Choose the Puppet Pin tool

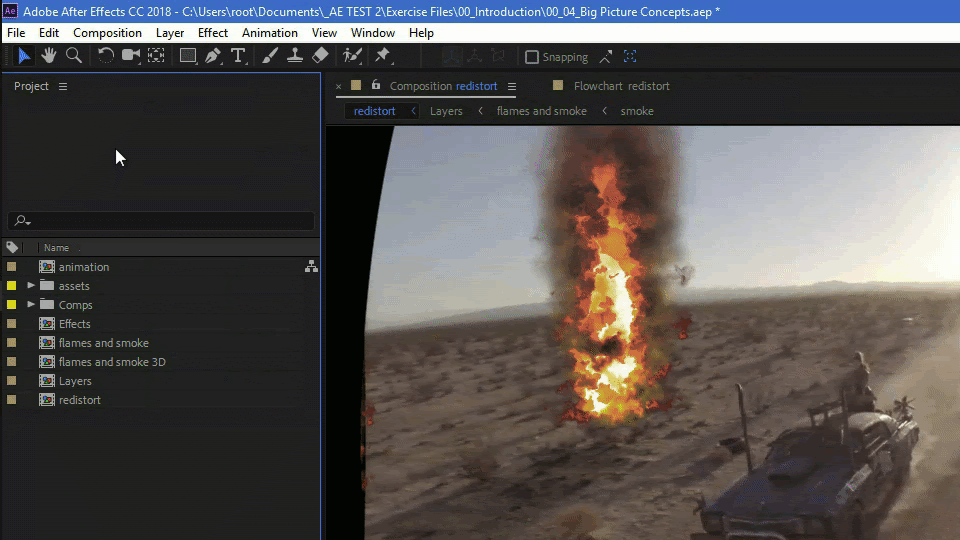[382, 56]
